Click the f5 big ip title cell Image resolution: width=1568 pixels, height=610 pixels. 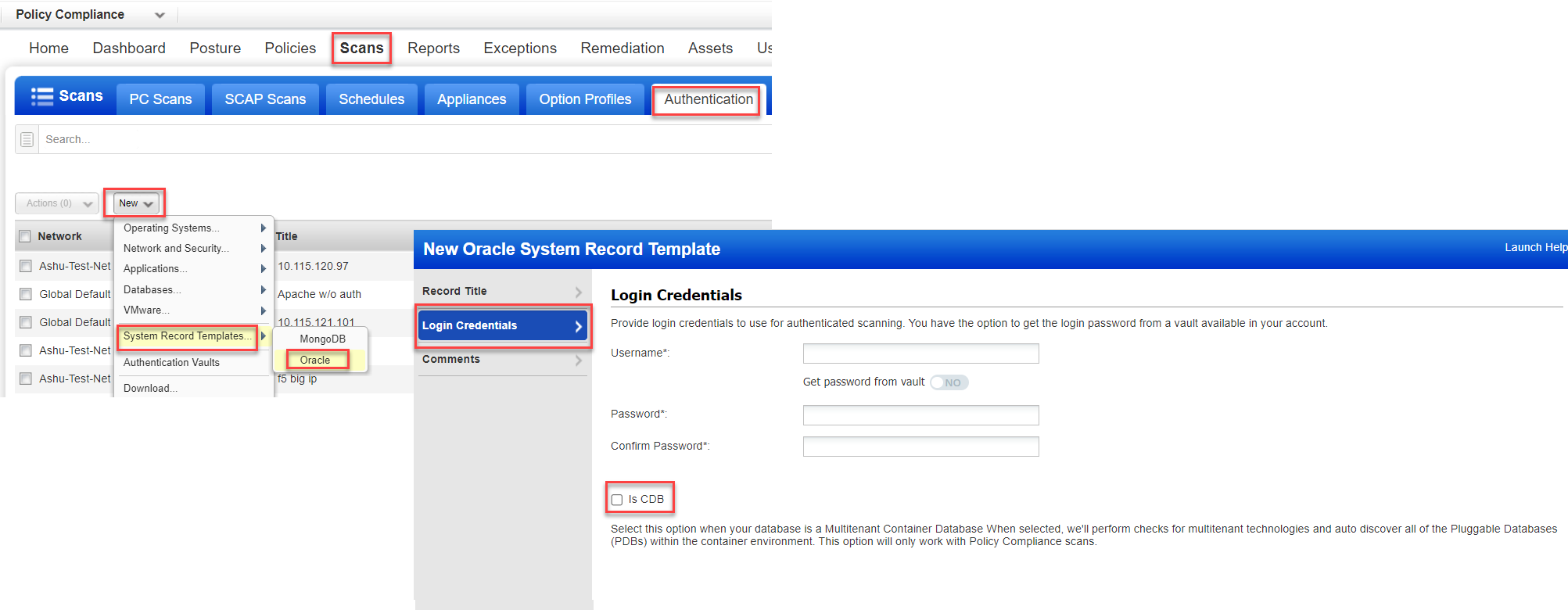(297, 379)
